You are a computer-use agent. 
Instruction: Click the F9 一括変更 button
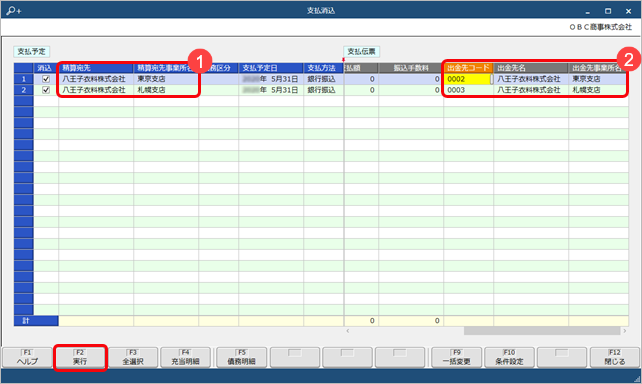point(457,357)
